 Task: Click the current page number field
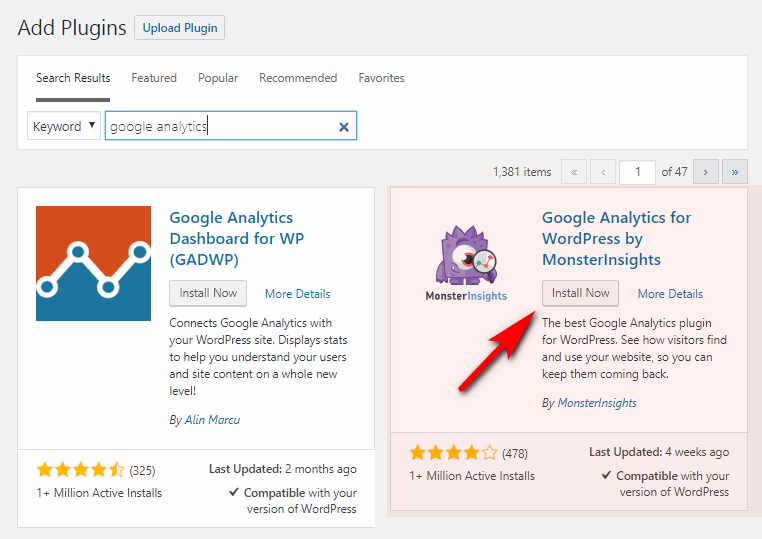pyautogui.click(x=638, y=172)
